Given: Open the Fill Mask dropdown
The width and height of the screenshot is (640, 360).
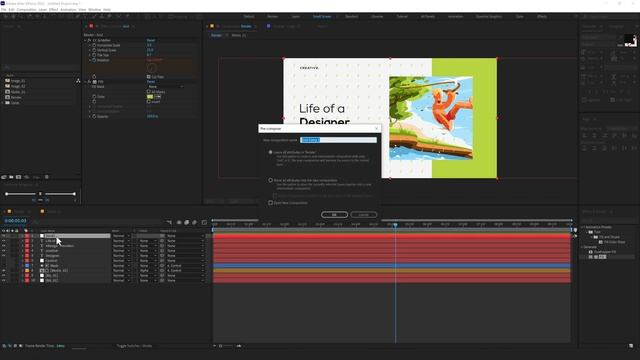Looking at the screenshot, I should [165, 87].
